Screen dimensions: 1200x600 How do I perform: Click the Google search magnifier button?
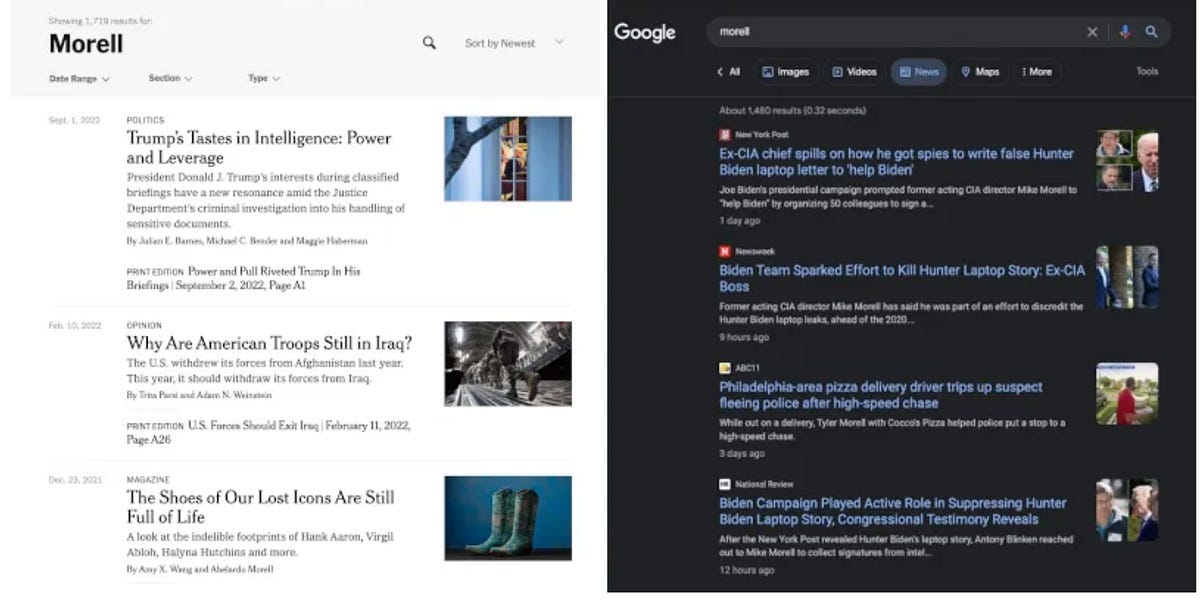point(1152,32)
